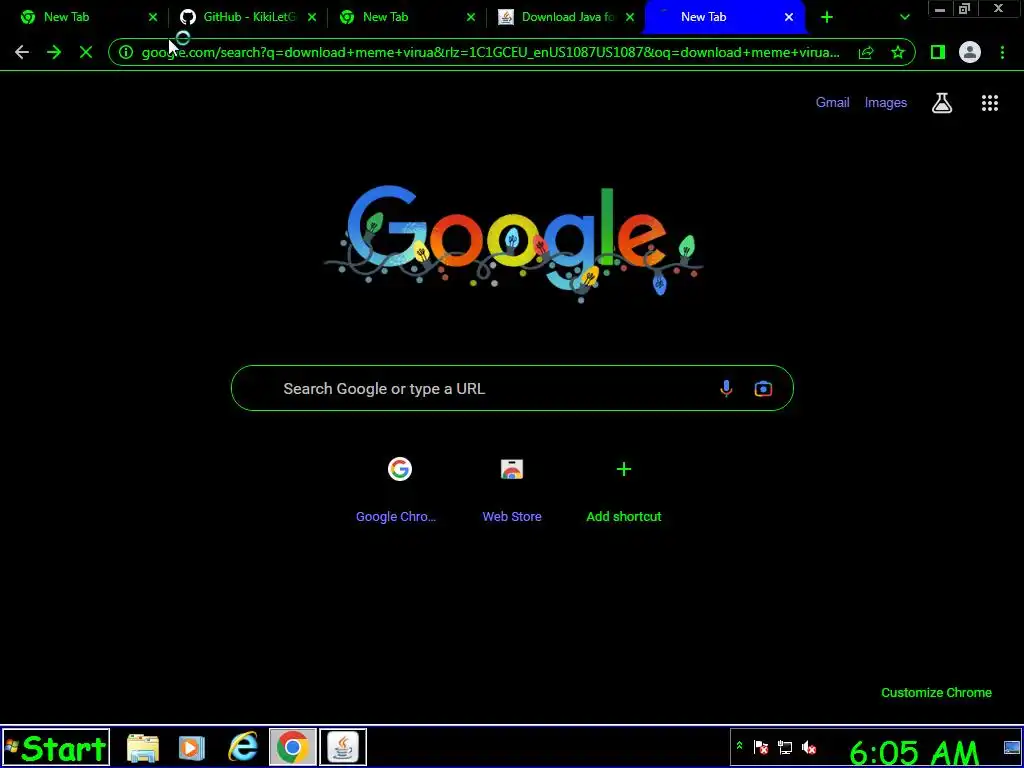Open the Gmail link
Screen dimensions: 1024x768
pyautogui.click(x=833, y=103)
